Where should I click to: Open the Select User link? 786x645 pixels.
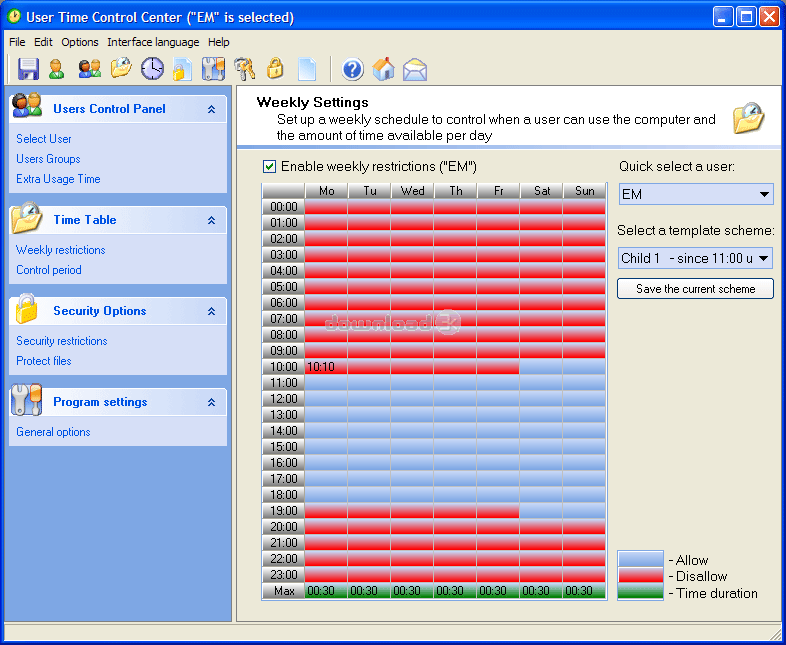(x=44, y=139)
